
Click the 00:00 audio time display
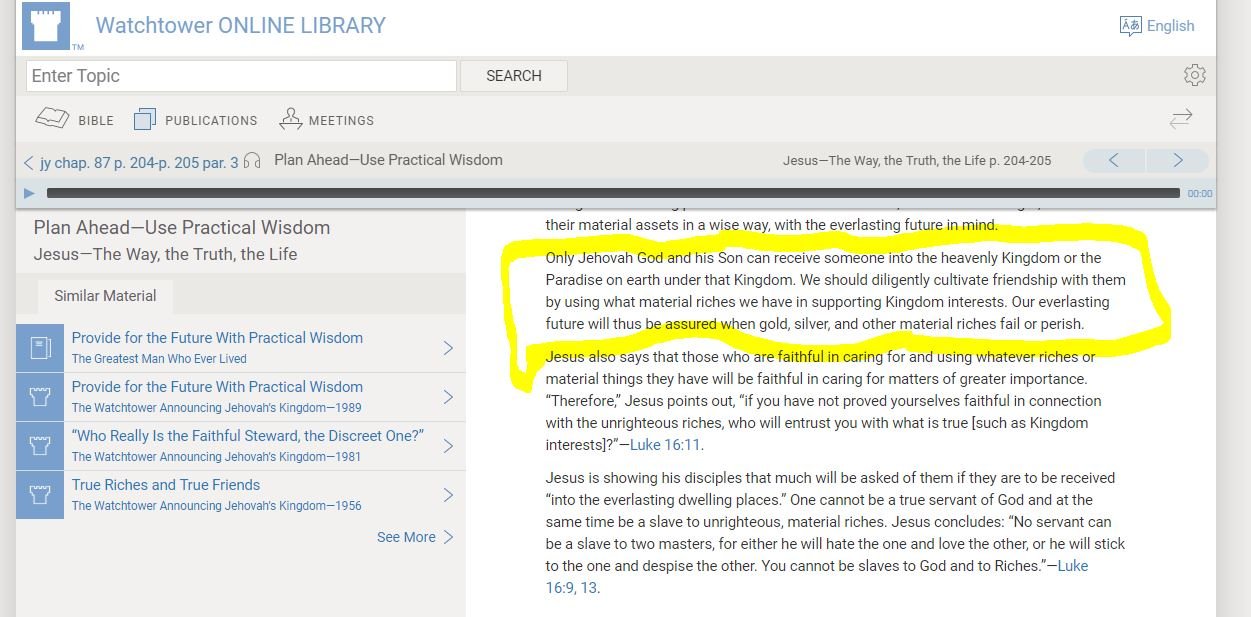1199,194
